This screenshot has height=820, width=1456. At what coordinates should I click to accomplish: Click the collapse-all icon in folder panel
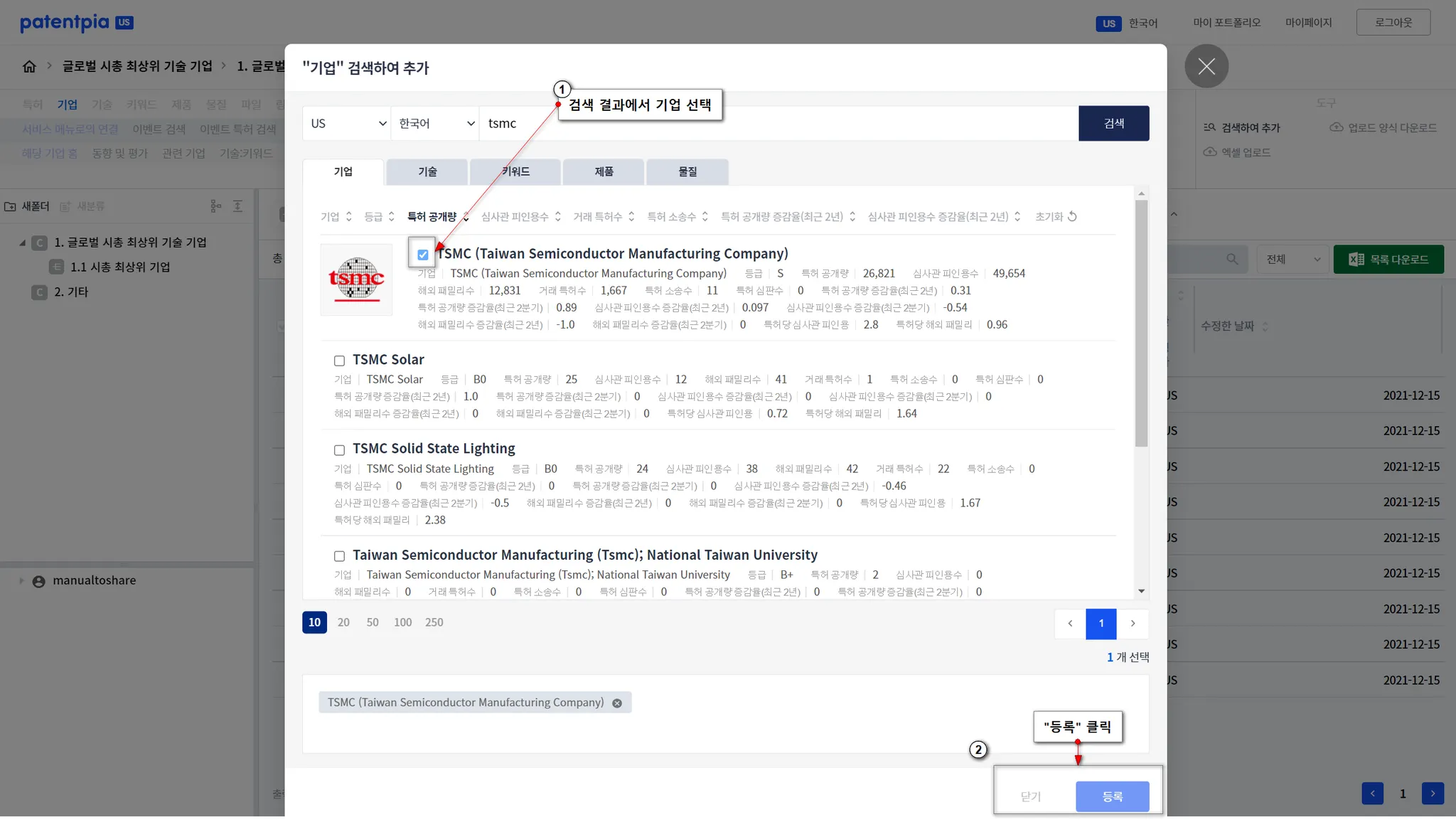[238, 206]
